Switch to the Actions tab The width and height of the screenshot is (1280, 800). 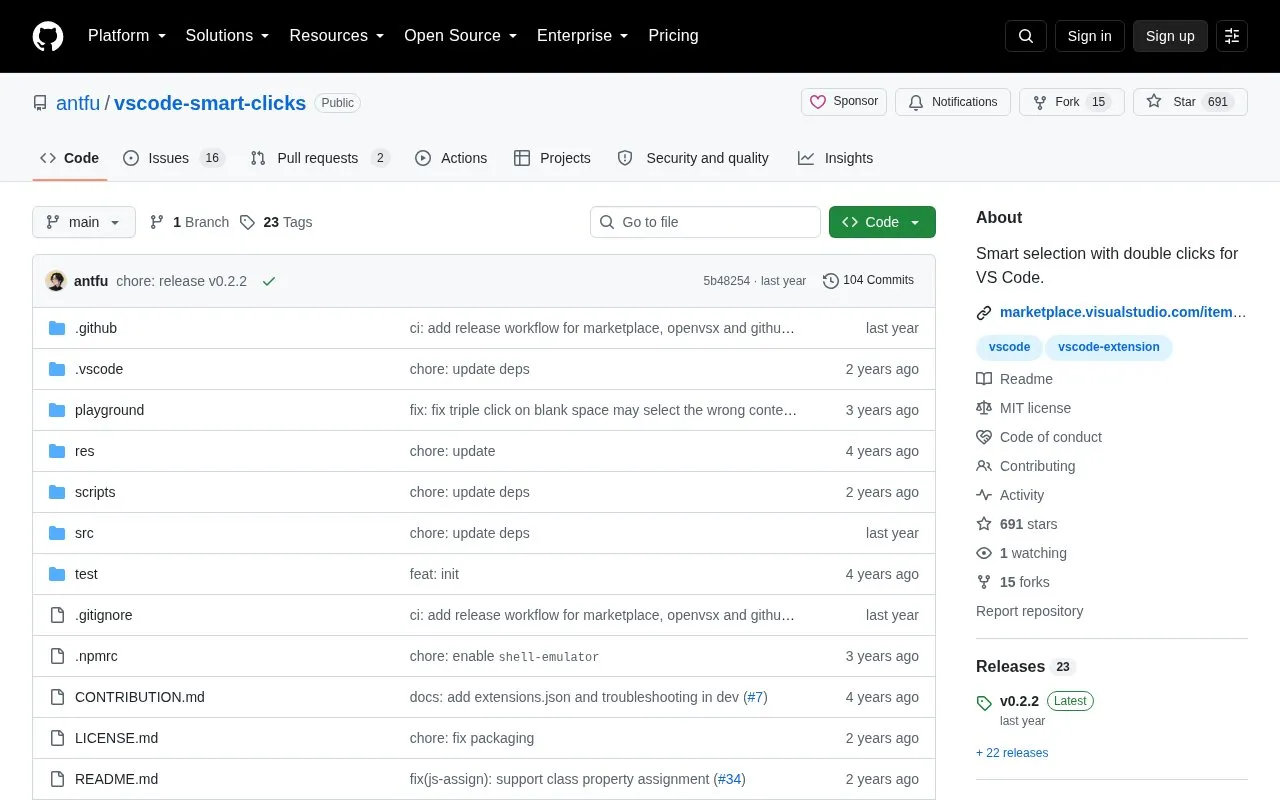click(451, 158)
